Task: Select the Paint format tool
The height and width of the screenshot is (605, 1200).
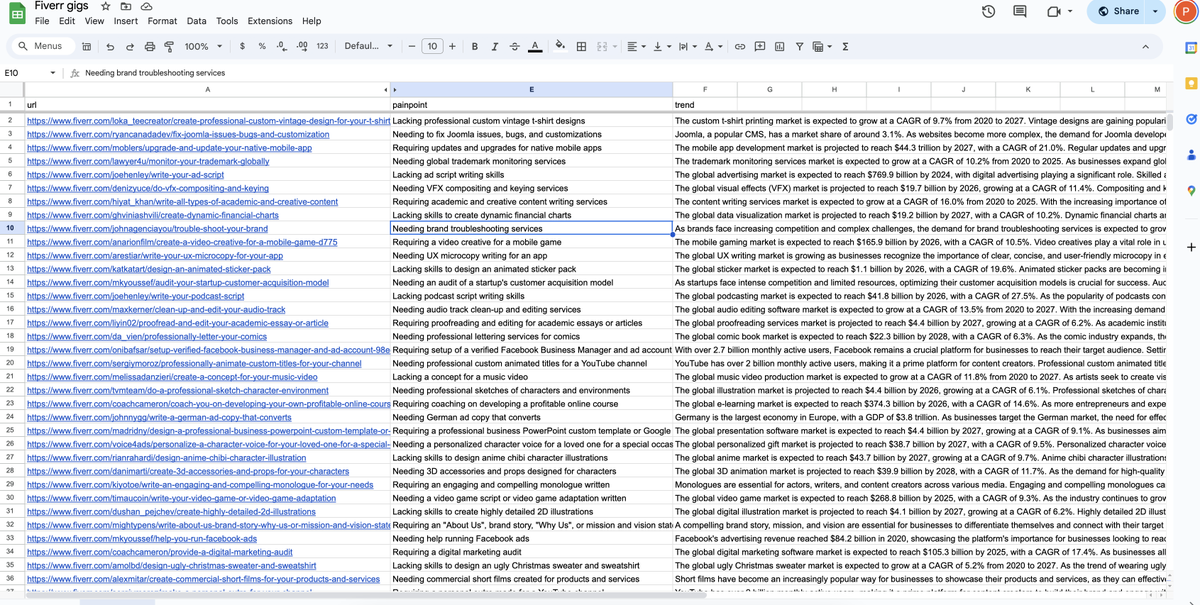Action: pos(169,46)
